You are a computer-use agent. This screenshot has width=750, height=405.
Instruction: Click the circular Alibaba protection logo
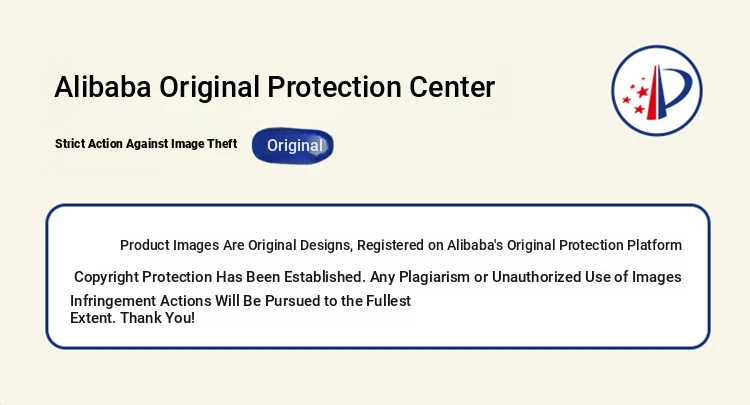[x=657, y=90]
